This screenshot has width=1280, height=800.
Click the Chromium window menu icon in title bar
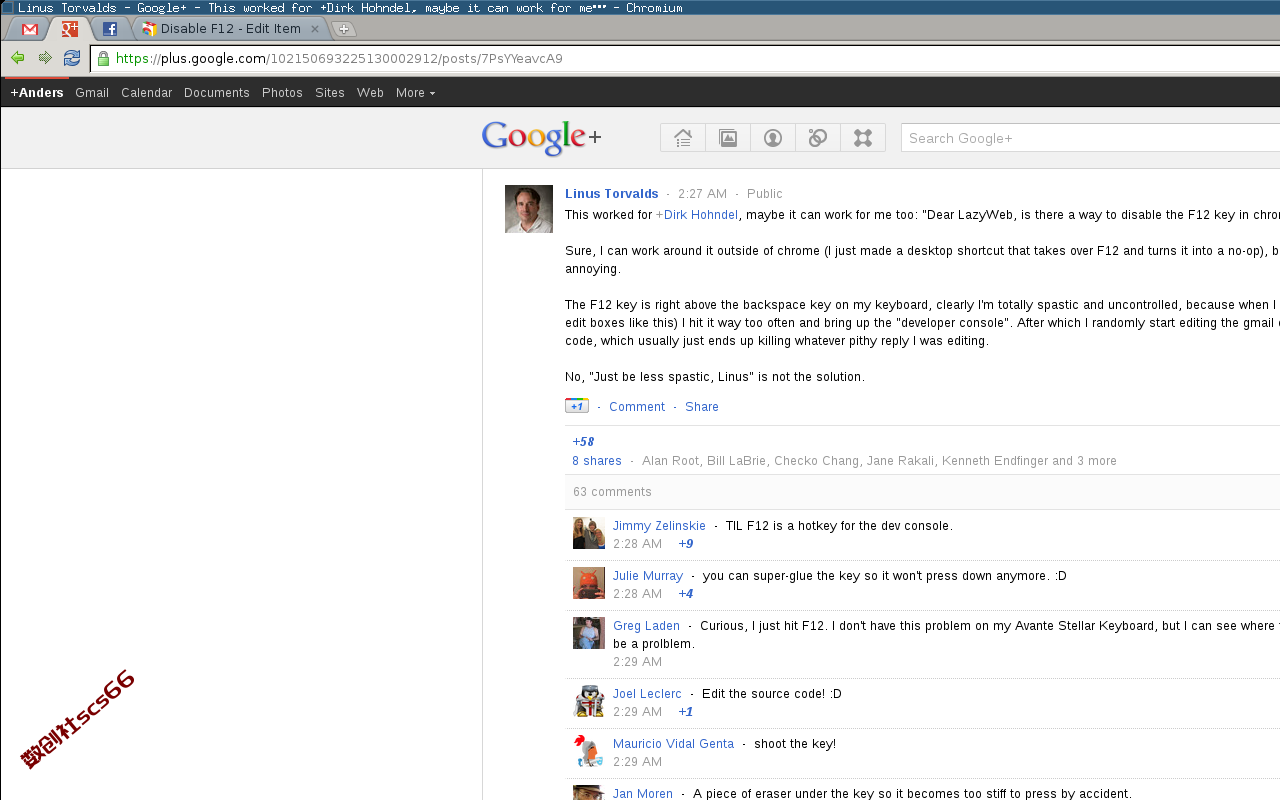pos(8,8)
